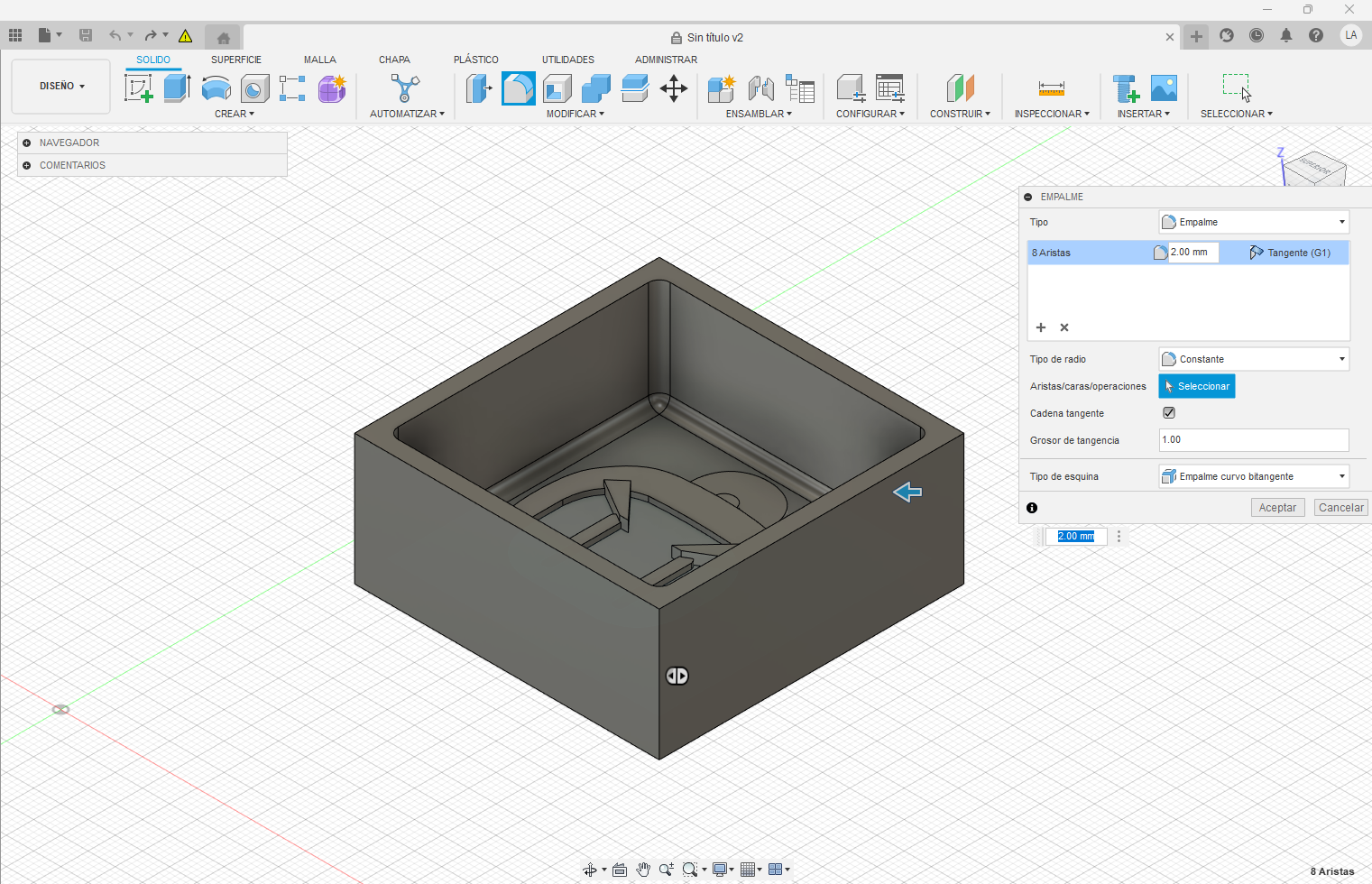
Task: Switch to the CHAPA tab
Action: pos(394,60)
